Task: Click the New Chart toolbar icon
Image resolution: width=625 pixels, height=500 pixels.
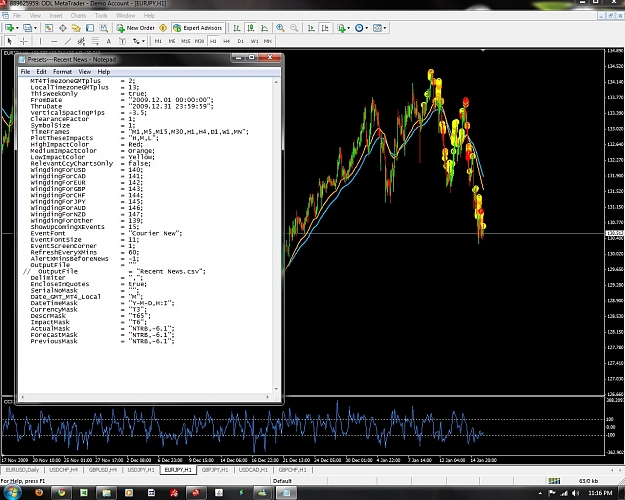Action: click(x=8, y=28)
